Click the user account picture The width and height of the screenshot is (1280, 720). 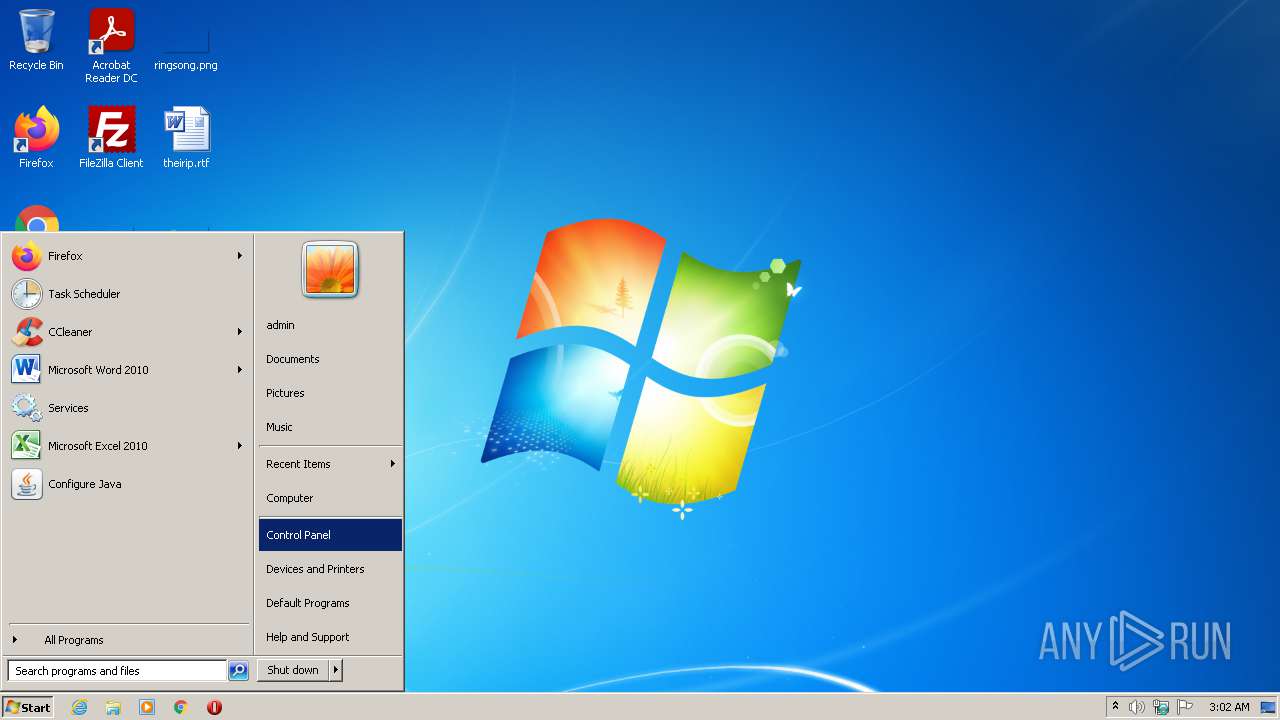[330, 270]
